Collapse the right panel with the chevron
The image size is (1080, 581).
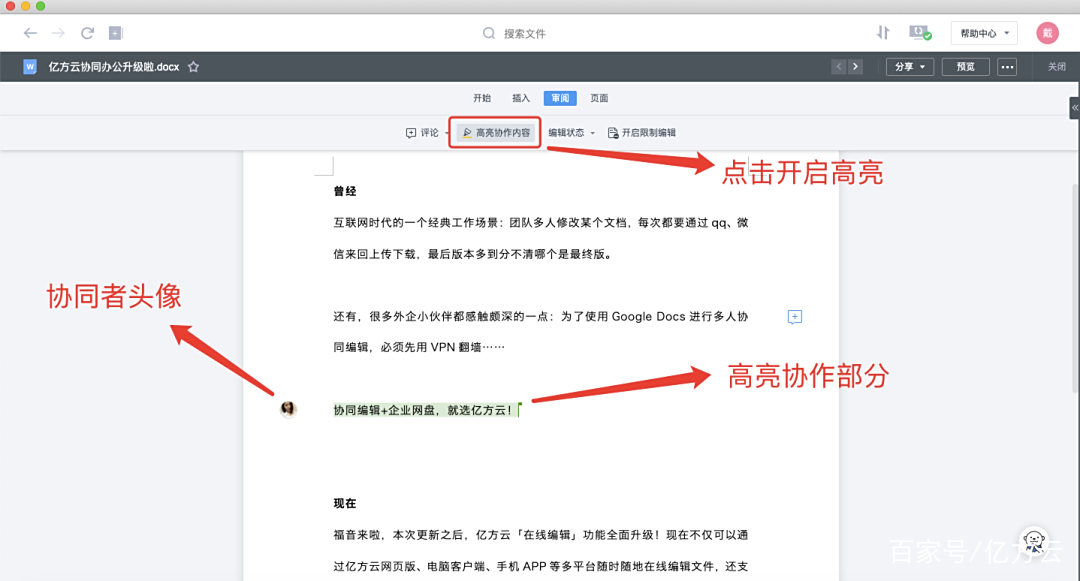tap(1073, 107)
